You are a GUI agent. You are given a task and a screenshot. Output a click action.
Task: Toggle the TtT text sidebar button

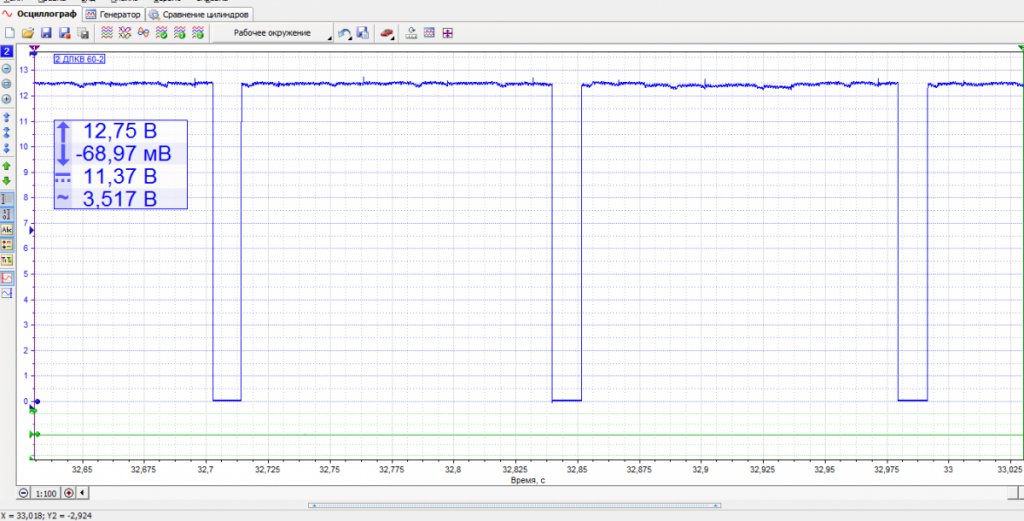coord(7,260)
